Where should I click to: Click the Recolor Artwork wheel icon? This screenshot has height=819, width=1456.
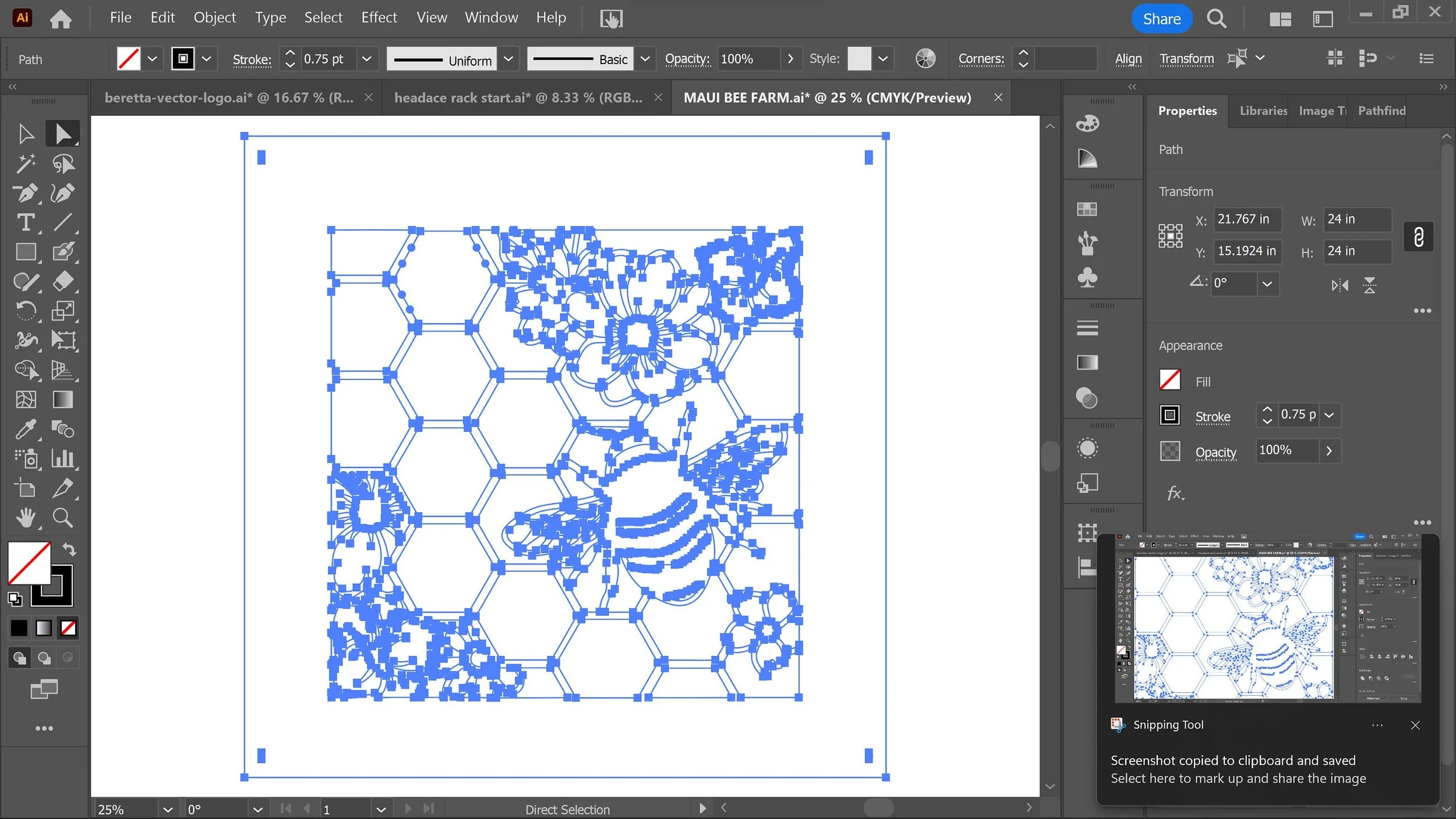point(925,59)
